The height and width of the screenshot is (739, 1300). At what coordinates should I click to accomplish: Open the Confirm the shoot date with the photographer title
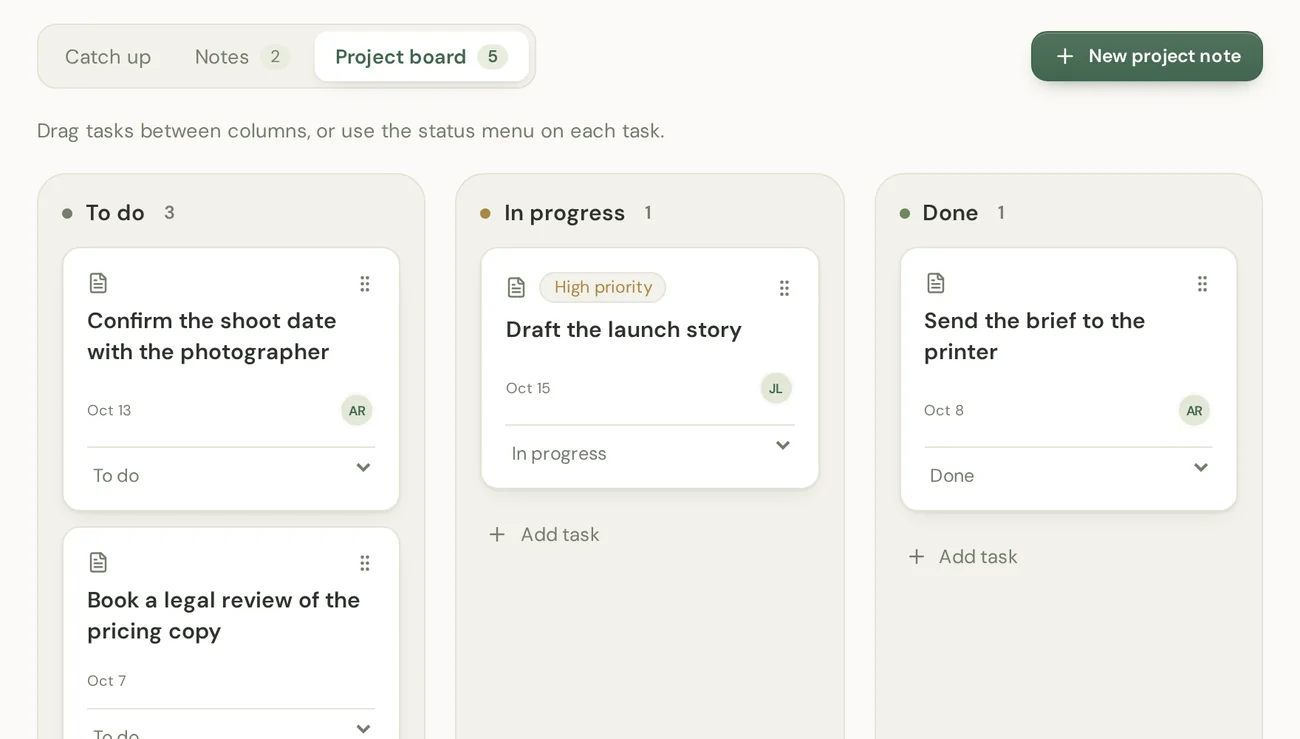[212, 336]
